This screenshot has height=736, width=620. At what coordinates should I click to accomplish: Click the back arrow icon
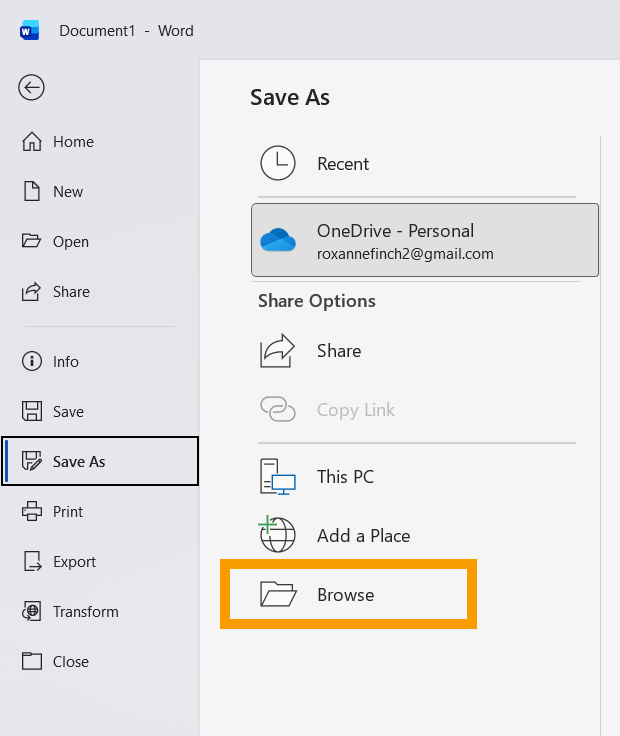coord(31,88)
